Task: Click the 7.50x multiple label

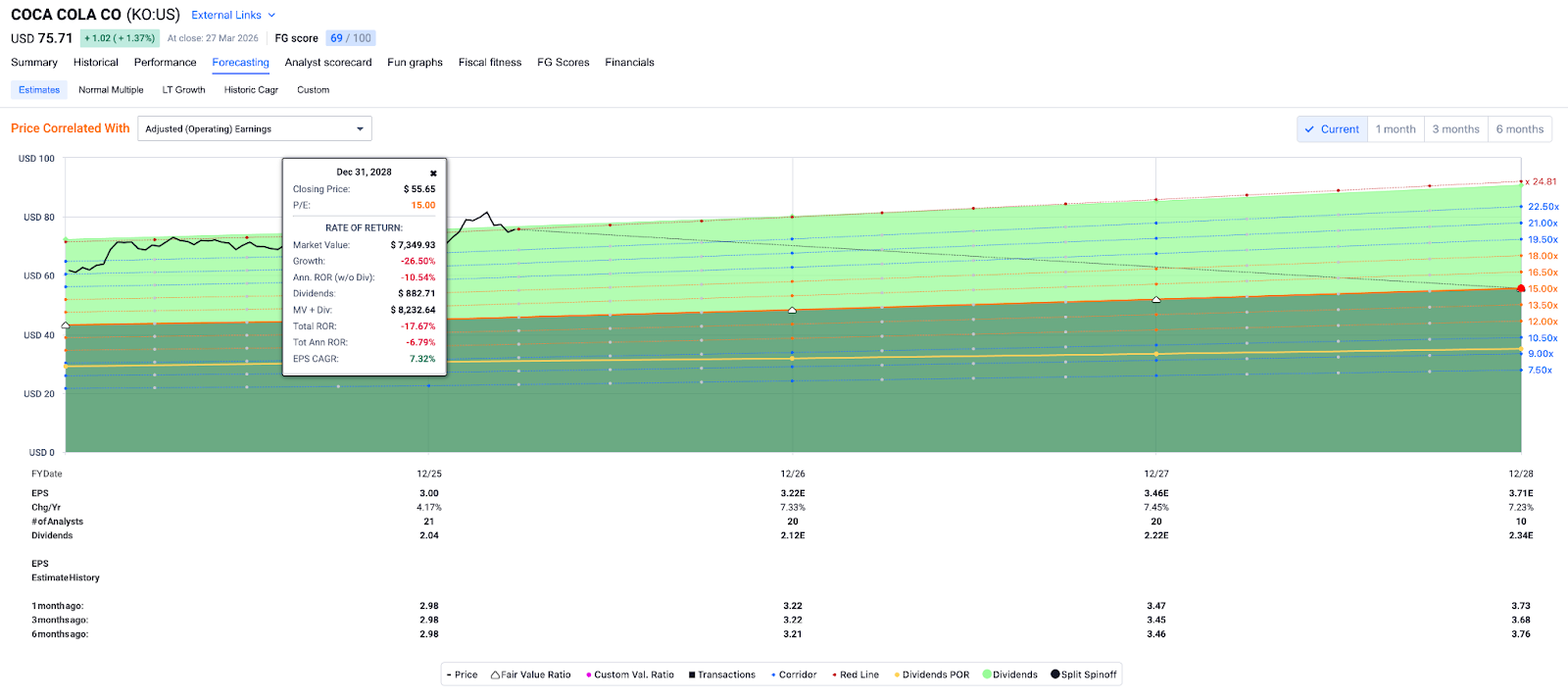Action: click(x=1541, y=371)
